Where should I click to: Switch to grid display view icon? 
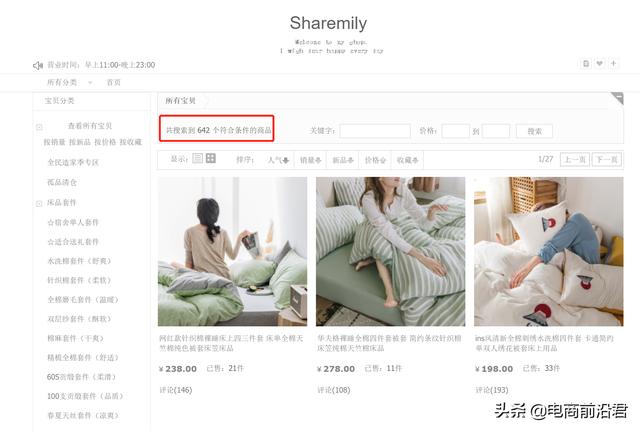211,158
